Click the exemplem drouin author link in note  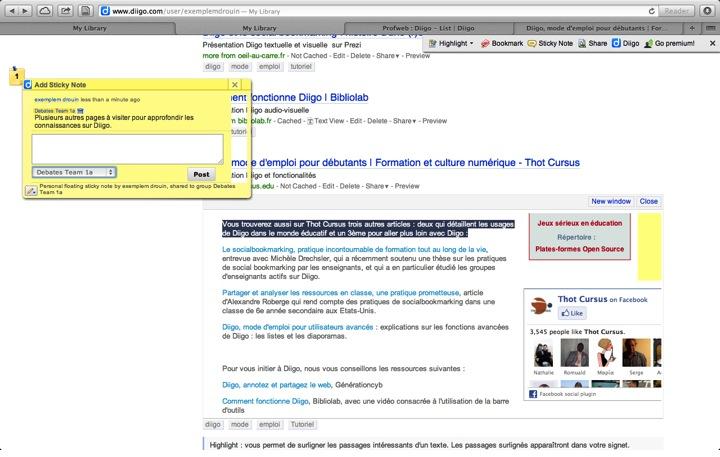click(x=56, y=99)
